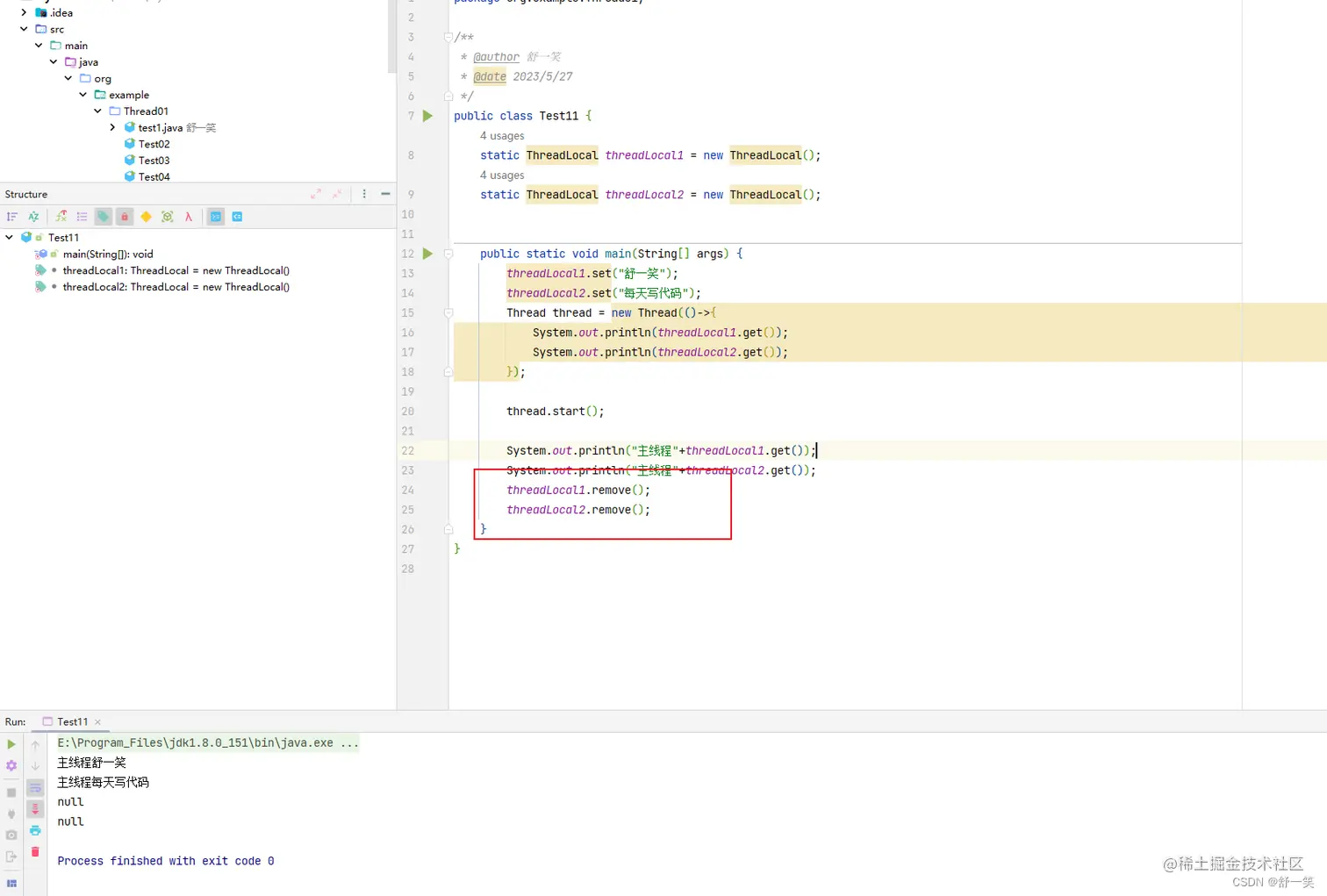Image resolution: width=1327 pixels, height=896 pixels.
Task: Click the Dump threads camera icon
Action: [11, 835]
